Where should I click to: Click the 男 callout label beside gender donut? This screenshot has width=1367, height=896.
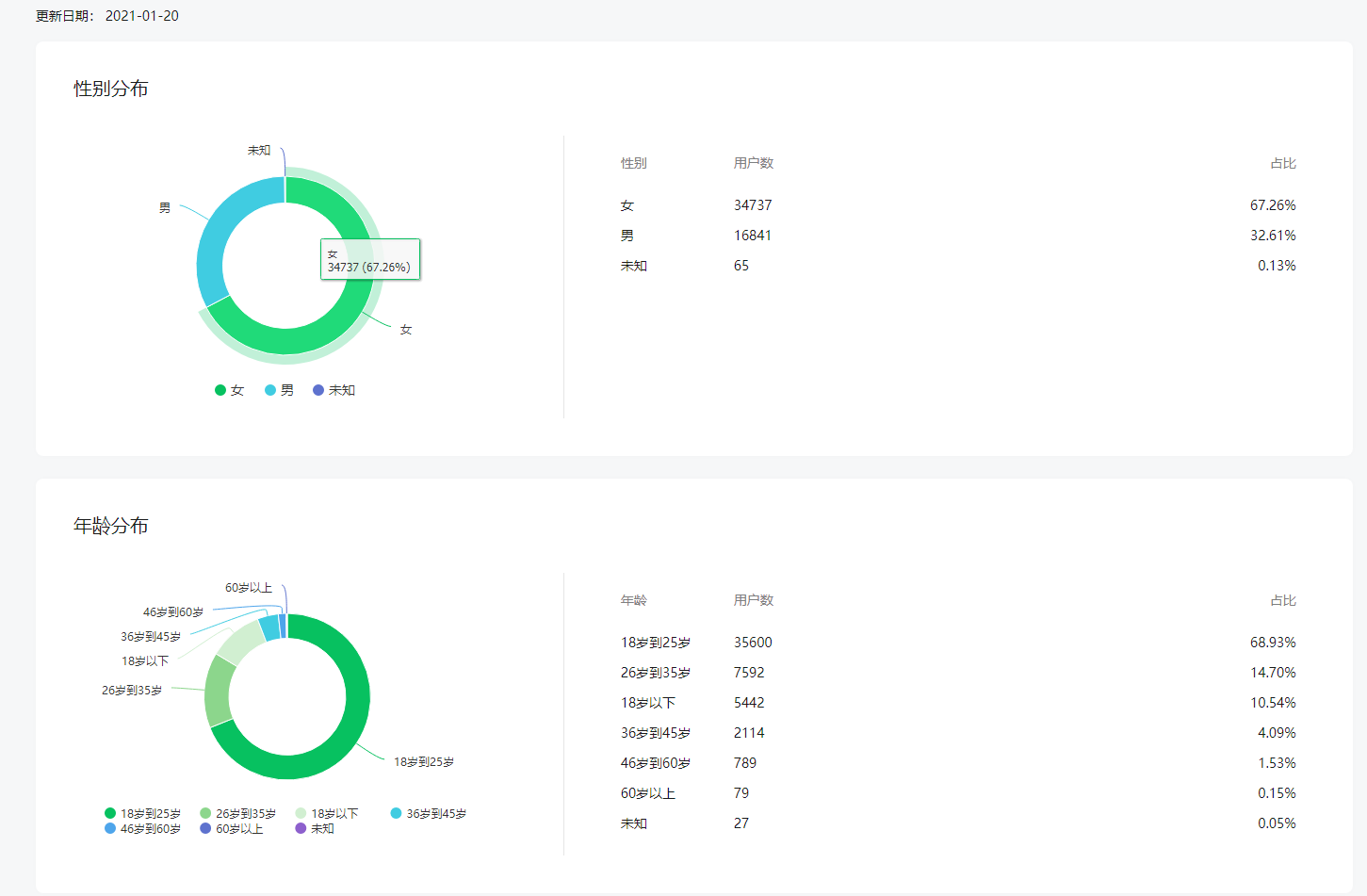pyautogui.click(x=165, y=208)
